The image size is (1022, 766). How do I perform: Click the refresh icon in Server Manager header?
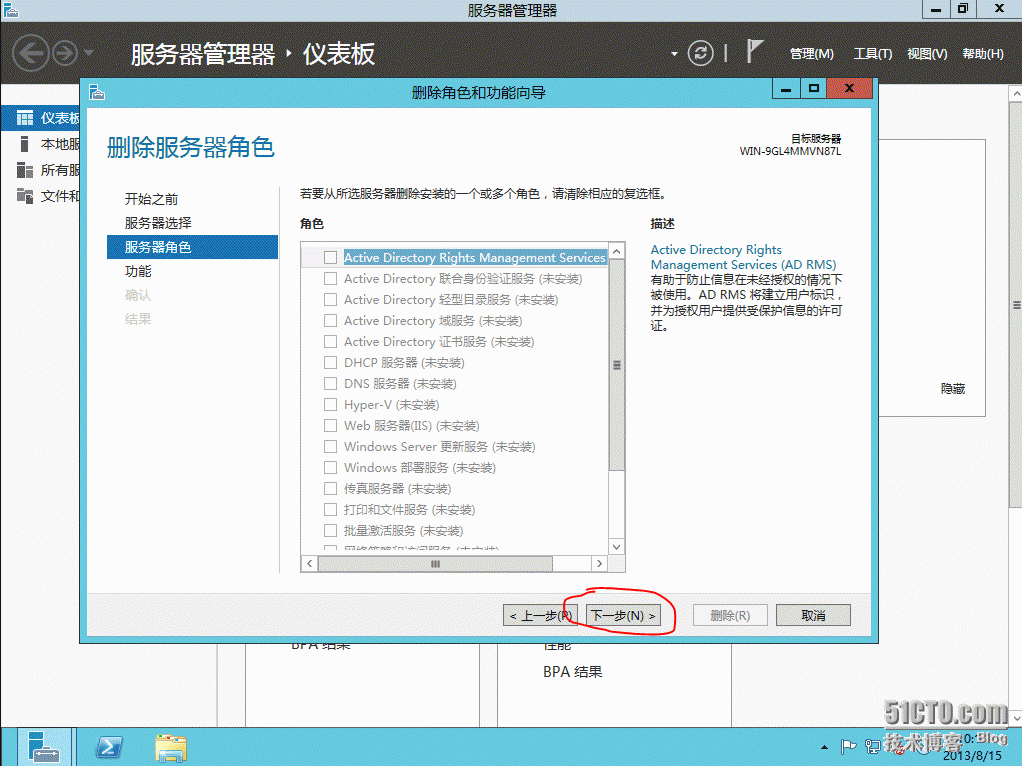point(701,53)
